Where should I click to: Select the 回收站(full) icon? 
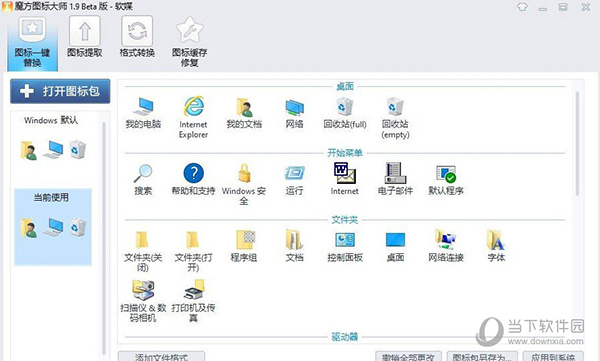click(345, 112)
